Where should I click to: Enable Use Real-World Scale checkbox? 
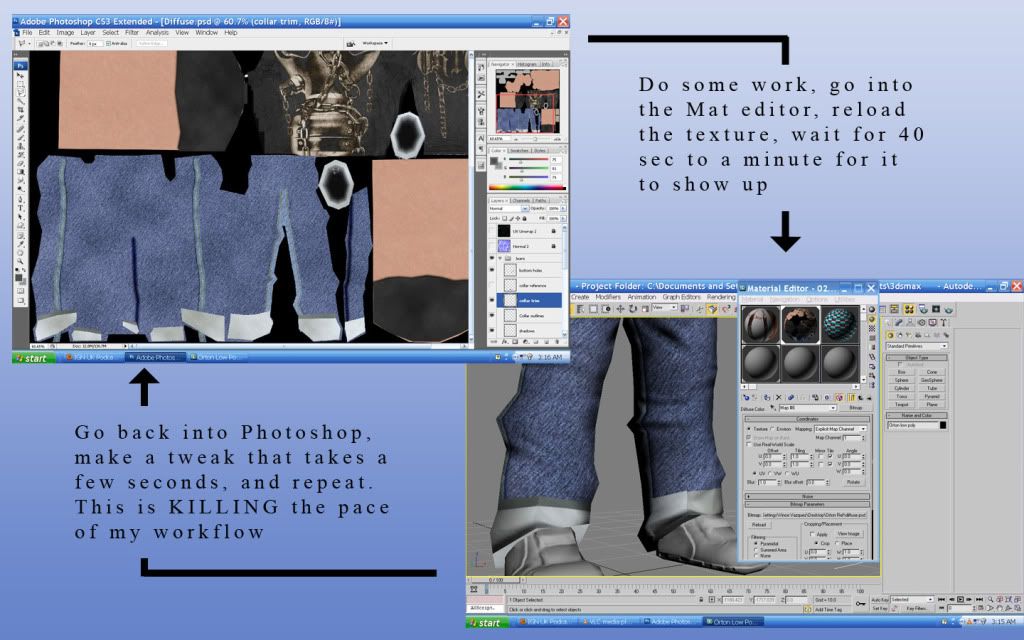click(749, 444)
